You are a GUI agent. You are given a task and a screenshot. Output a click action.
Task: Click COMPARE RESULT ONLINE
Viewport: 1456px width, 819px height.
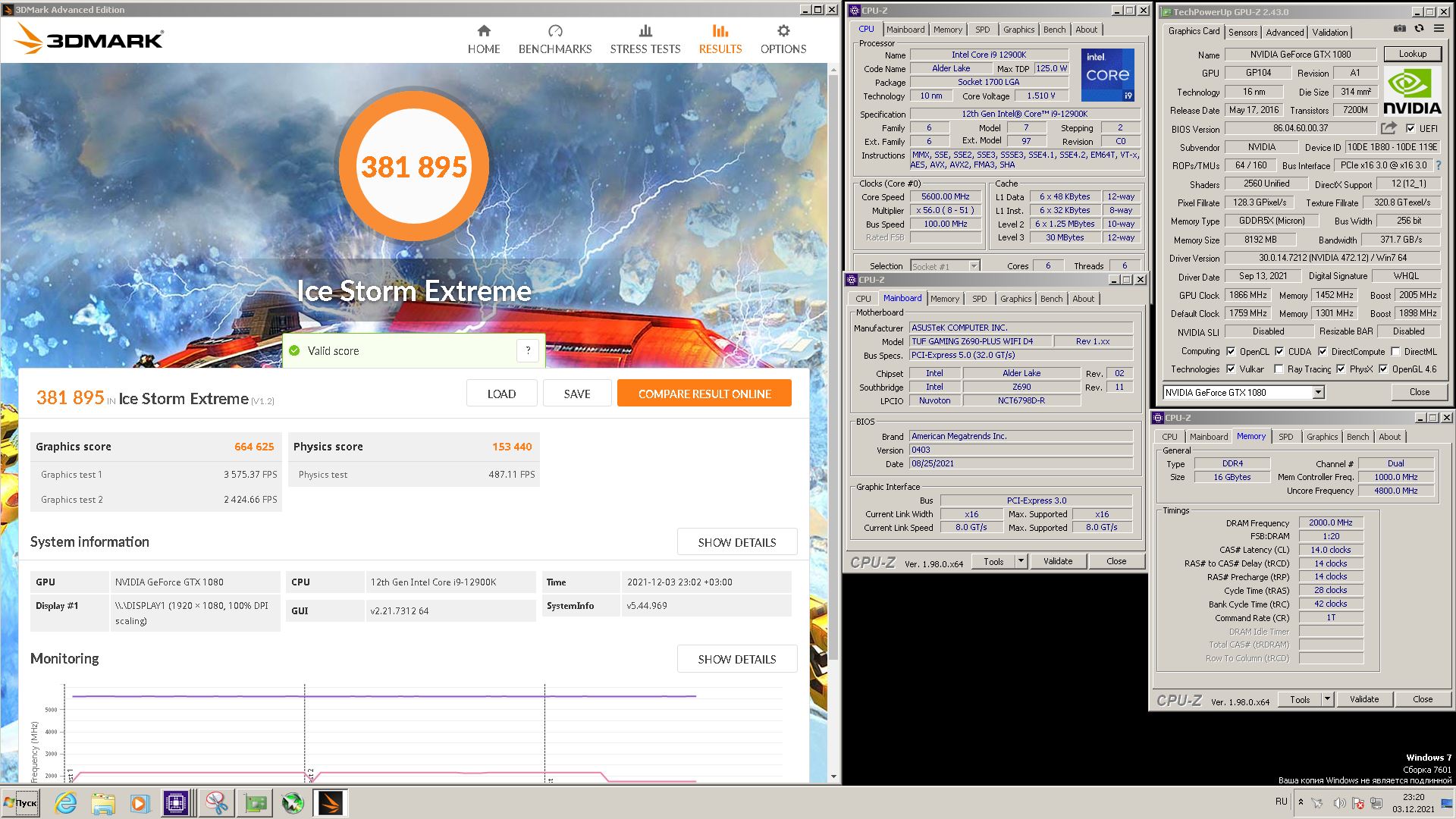tap(704, 394)
